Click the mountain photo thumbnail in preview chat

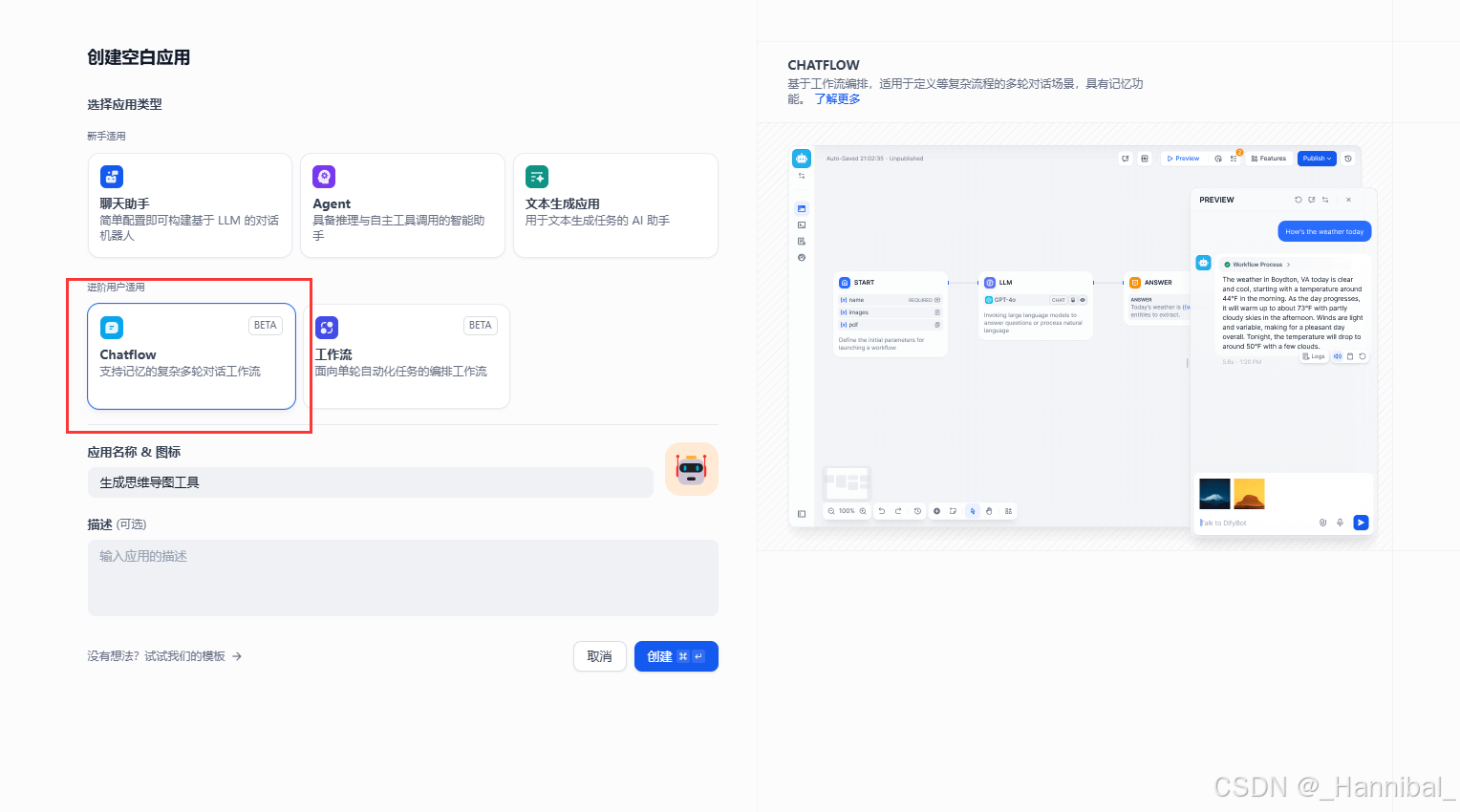tap(1214, 494)
